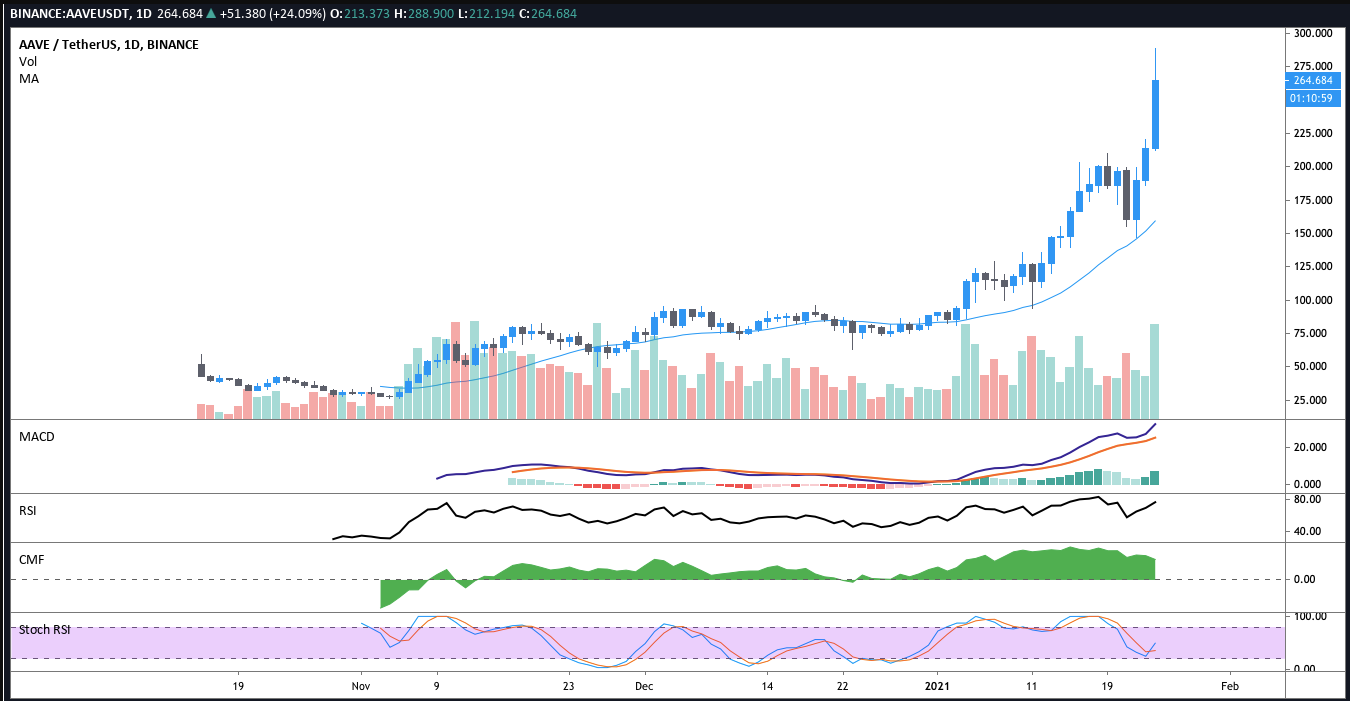Click 20.000 on the MACD scale
The height and width of the screenshot is (701, 1350).
pyautogui.click(x=1308, y=448)
